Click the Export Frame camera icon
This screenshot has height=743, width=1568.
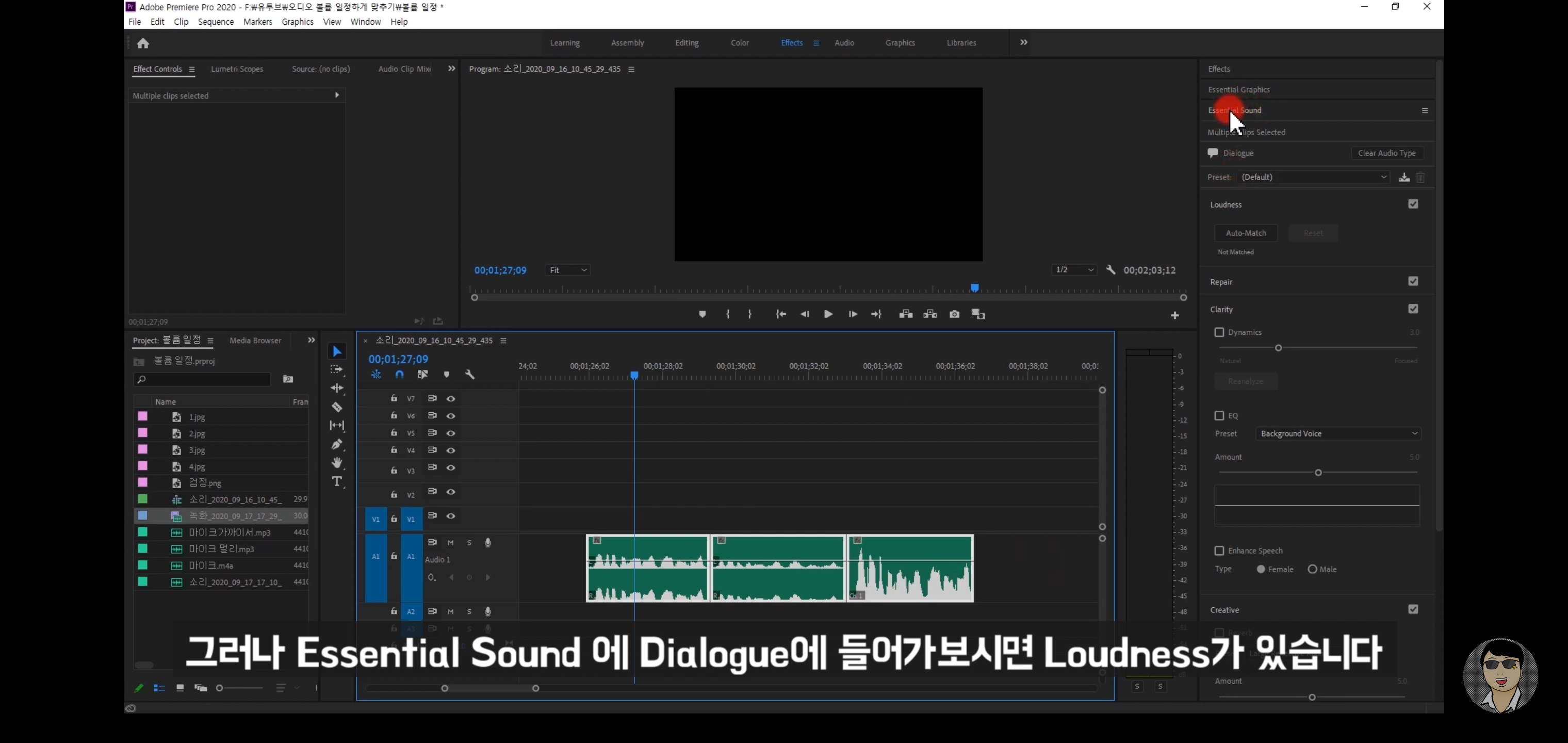(954, 314)
